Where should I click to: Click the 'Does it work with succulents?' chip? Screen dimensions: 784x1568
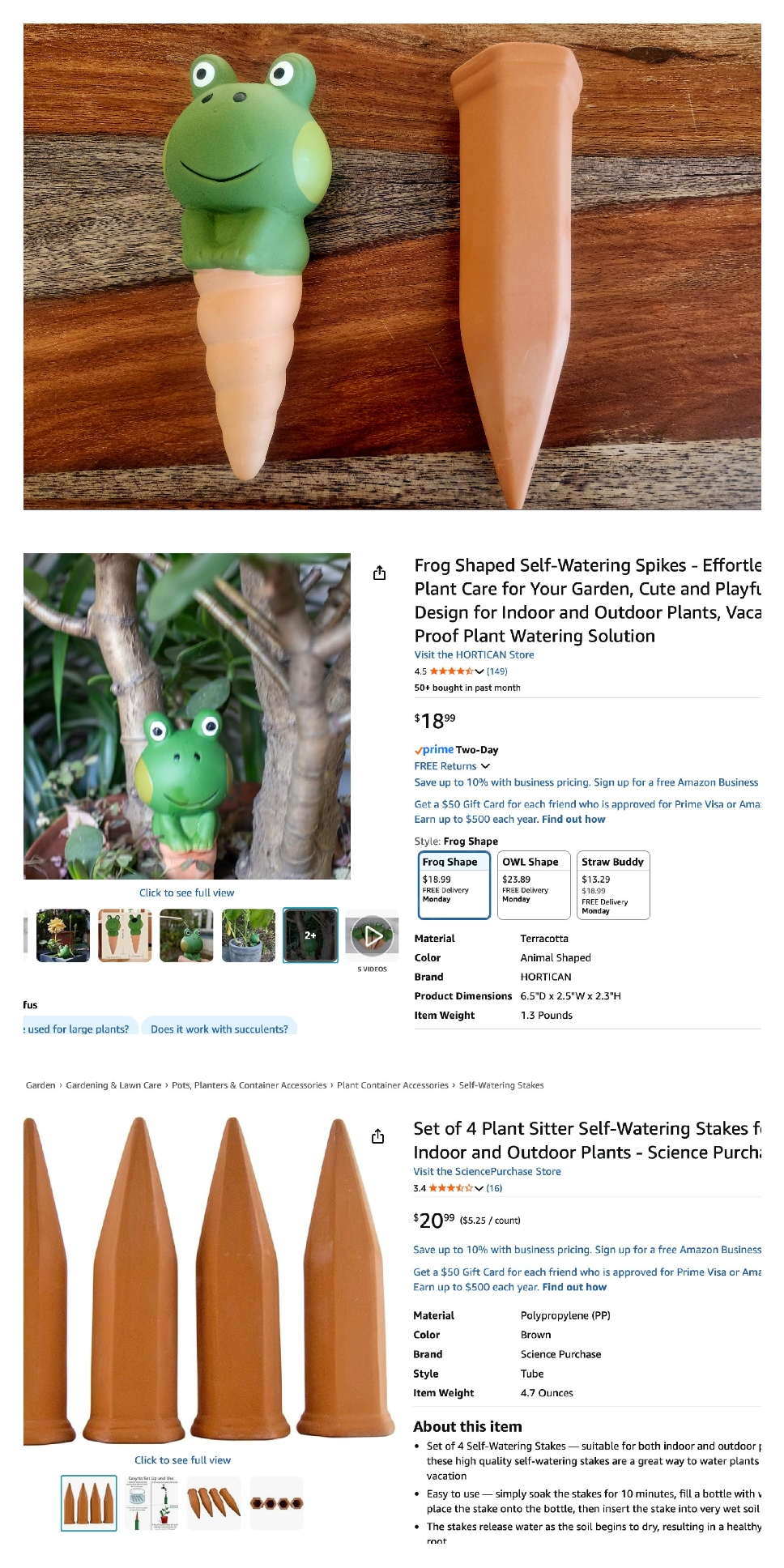(x=219, y=1029)
